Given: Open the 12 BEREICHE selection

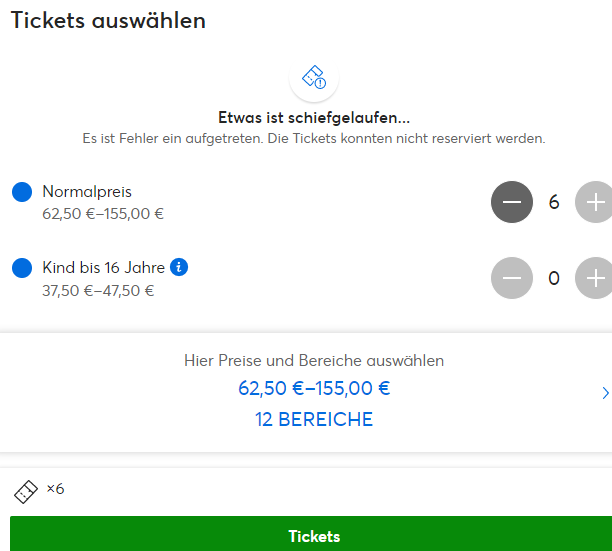Looking at the screenshot, I should (x=314, y=420).
